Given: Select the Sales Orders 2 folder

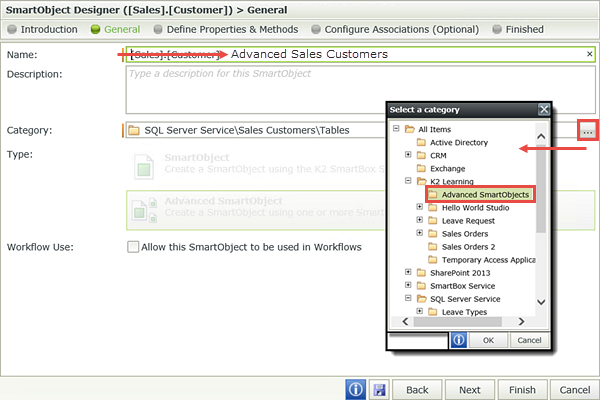Looking at the screenshot, I should pyautogui.click(x=468, y=246).
